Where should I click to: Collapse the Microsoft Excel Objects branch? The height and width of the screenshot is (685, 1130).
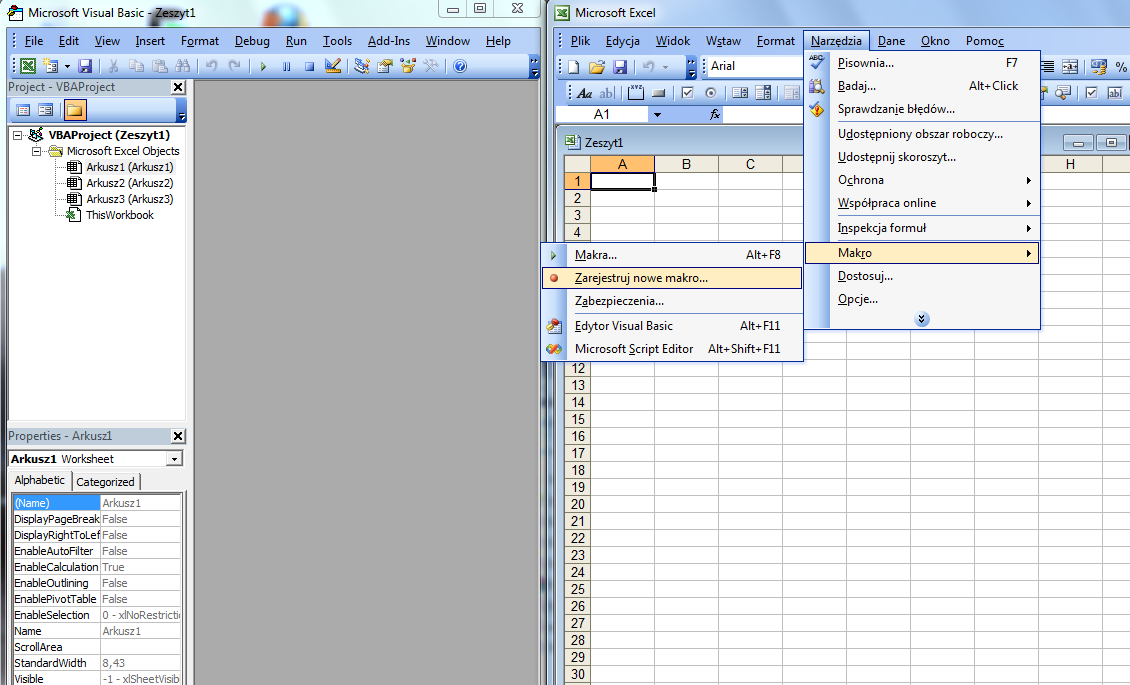38,150
